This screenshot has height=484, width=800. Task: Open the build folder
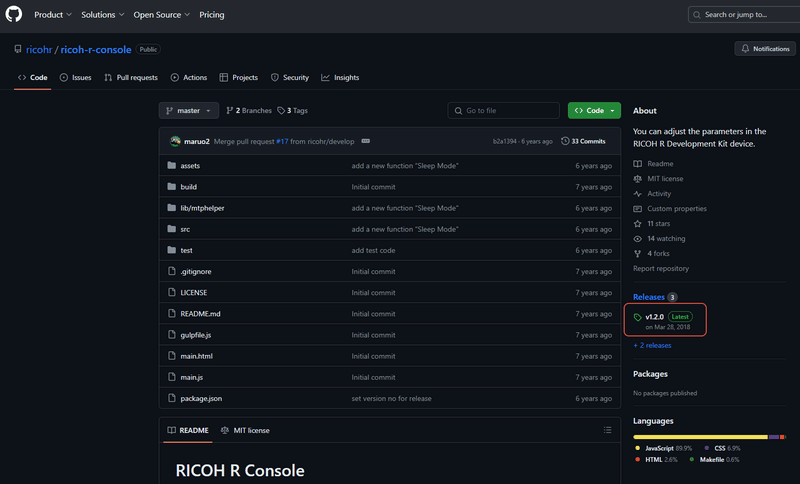189,187
